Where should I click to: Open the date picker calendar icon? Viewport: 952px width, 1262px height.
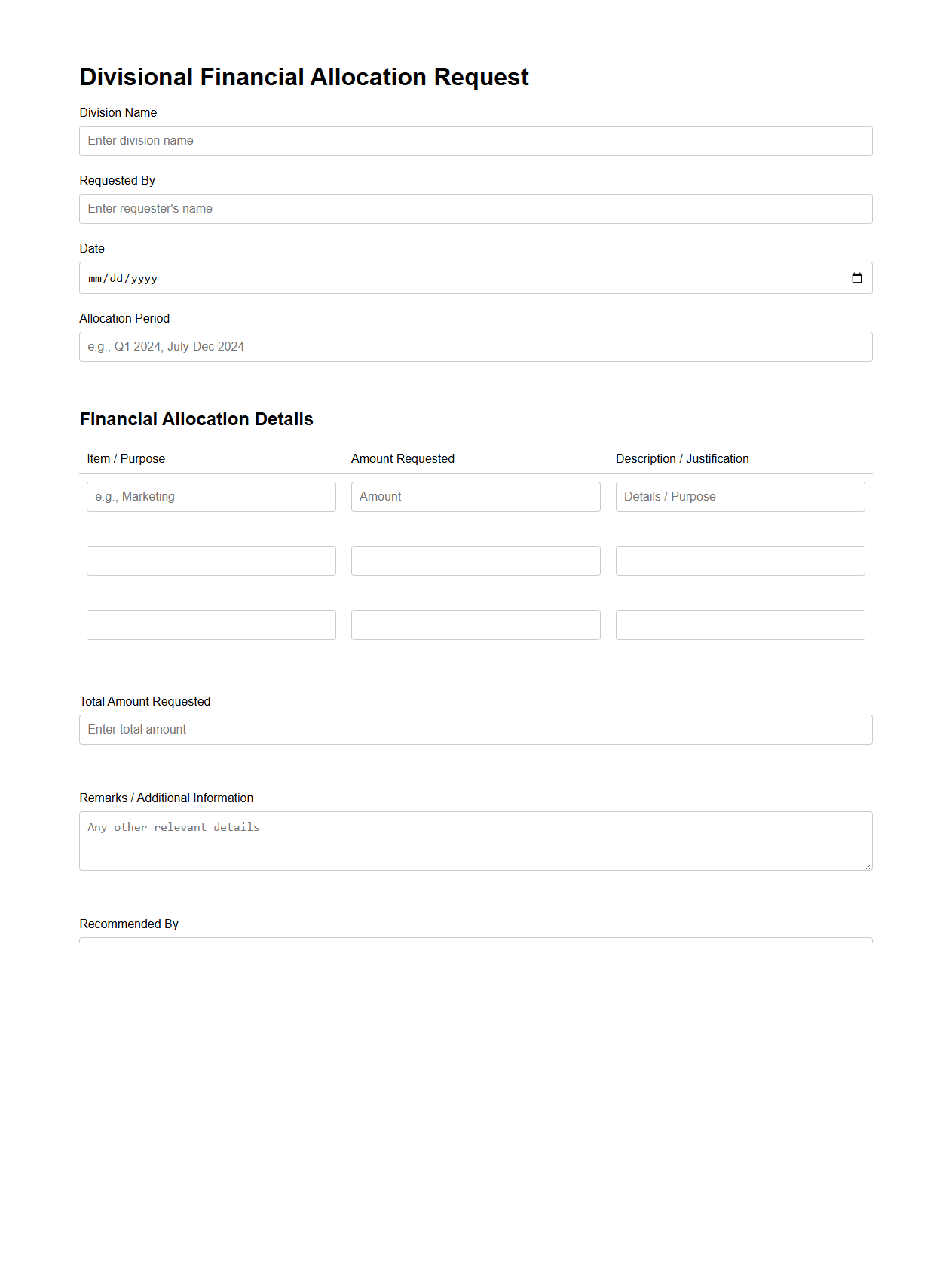point(856,278)
